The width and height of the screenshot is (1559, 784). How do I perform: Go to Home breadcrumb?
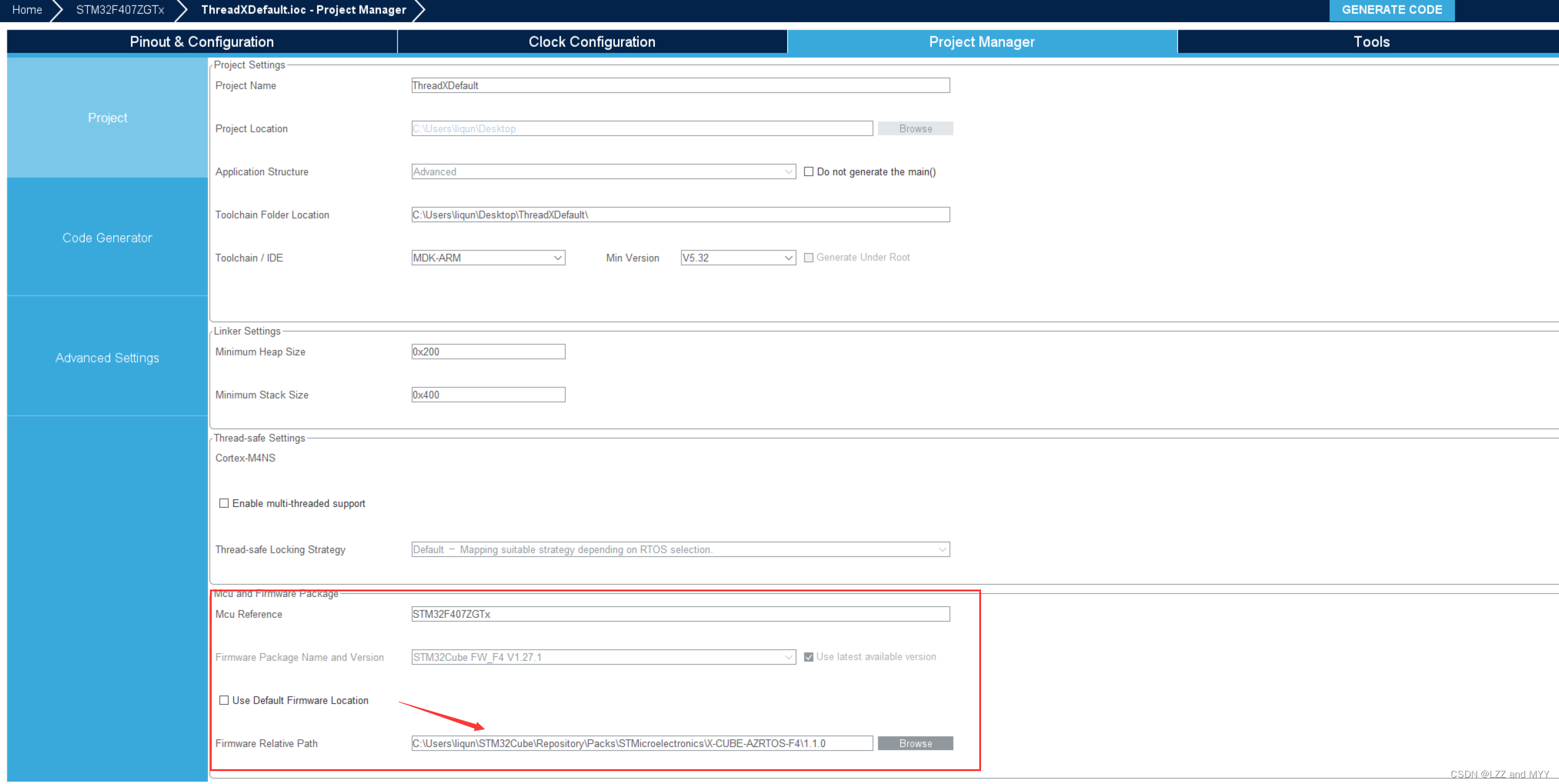[27, 10]
